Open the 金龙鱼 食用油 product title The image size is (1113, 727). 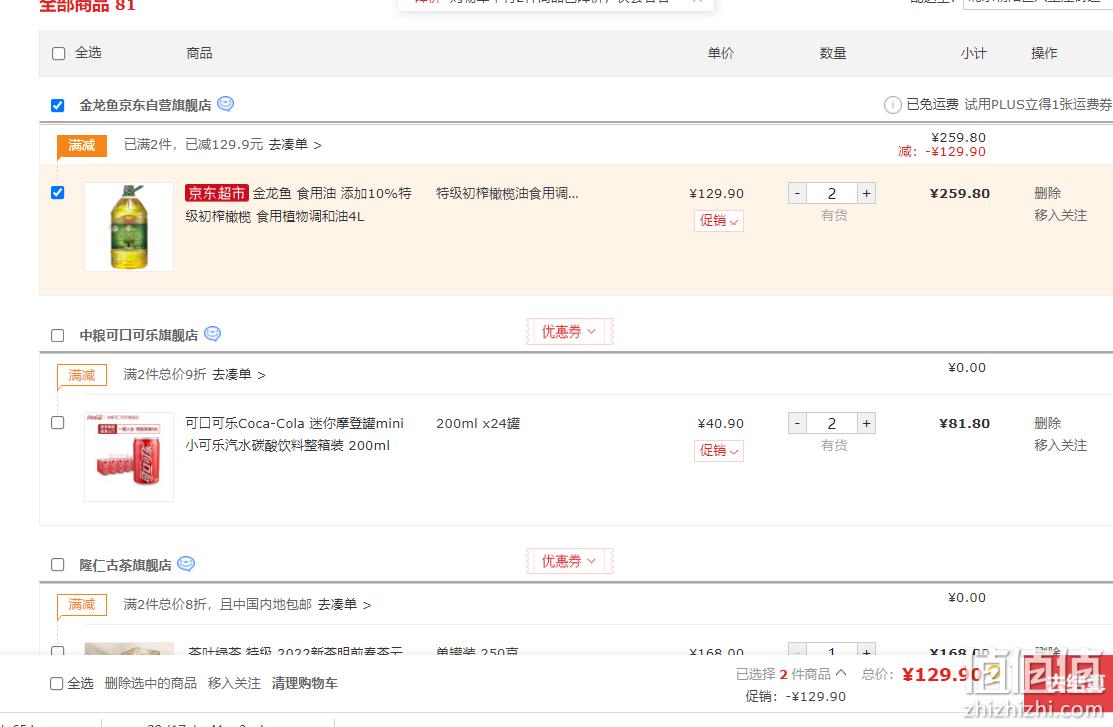click(x=298, y=204)
